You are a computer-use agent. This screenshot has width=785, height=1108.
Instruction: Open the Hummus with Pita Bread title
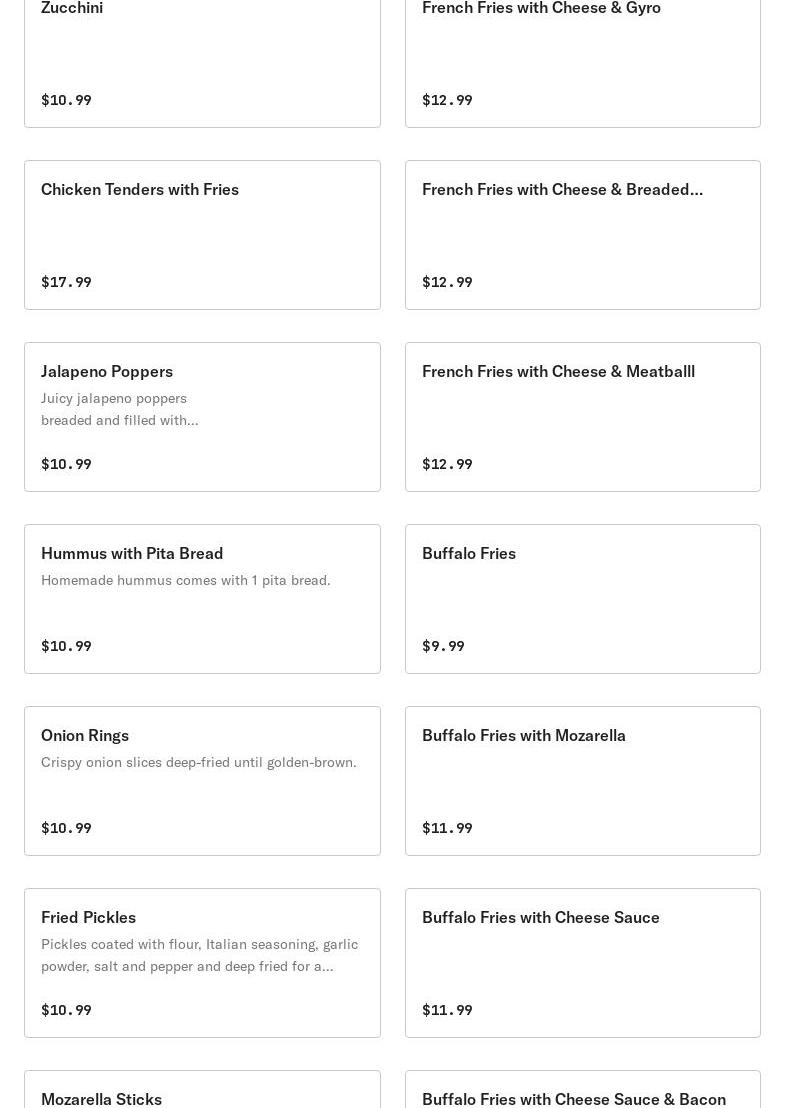[132, 553]
